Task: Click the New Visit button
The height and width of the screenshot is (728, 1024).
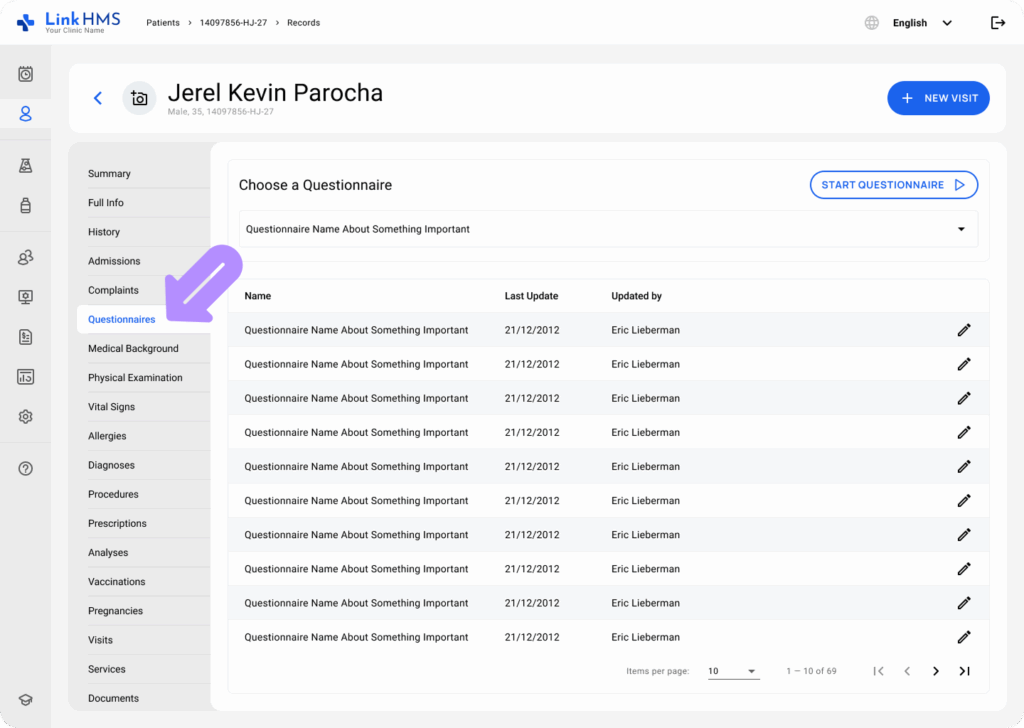Action: [938, 98]
